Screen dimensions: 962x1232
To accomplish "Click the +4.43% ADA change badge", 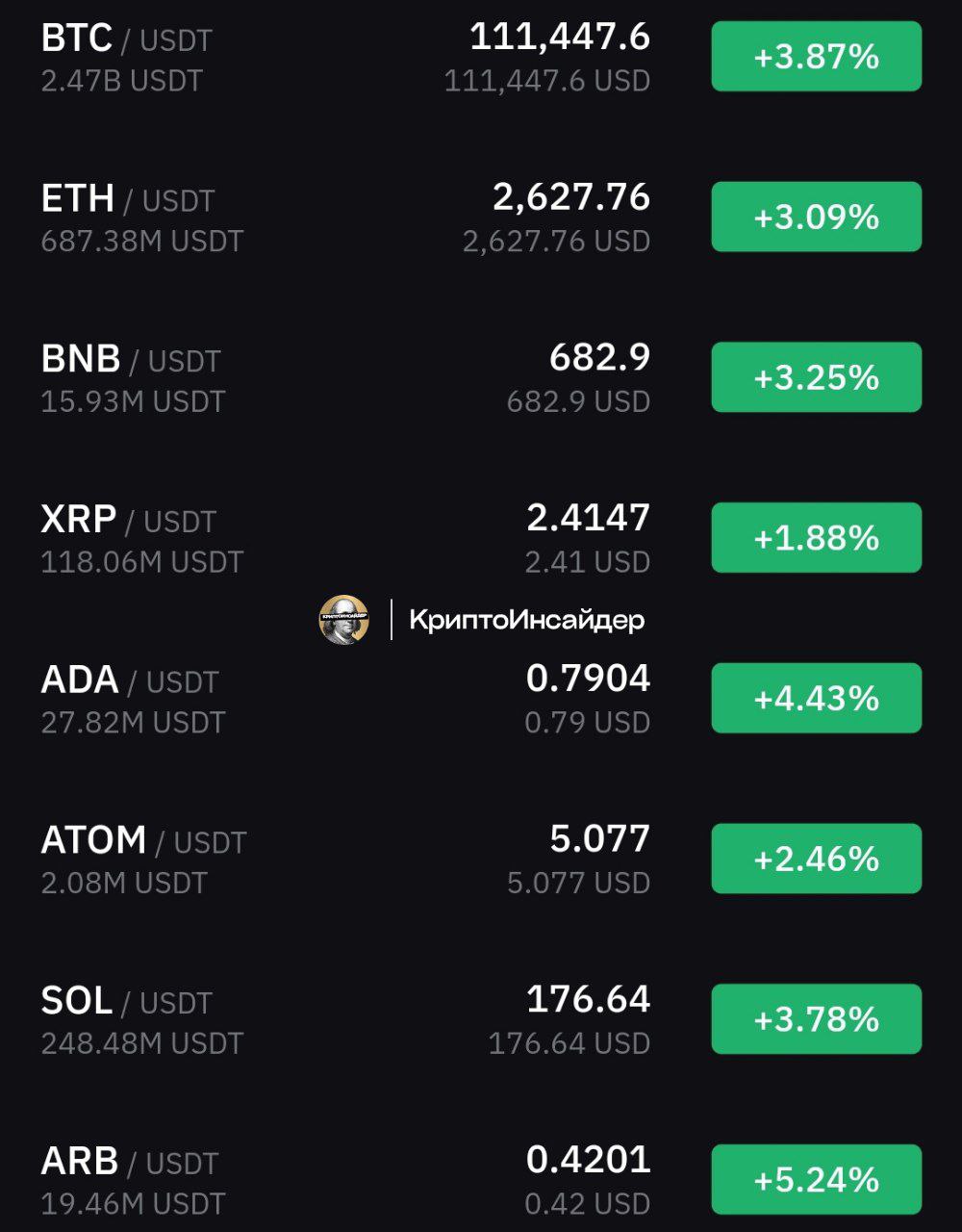I will coord(817,698).
